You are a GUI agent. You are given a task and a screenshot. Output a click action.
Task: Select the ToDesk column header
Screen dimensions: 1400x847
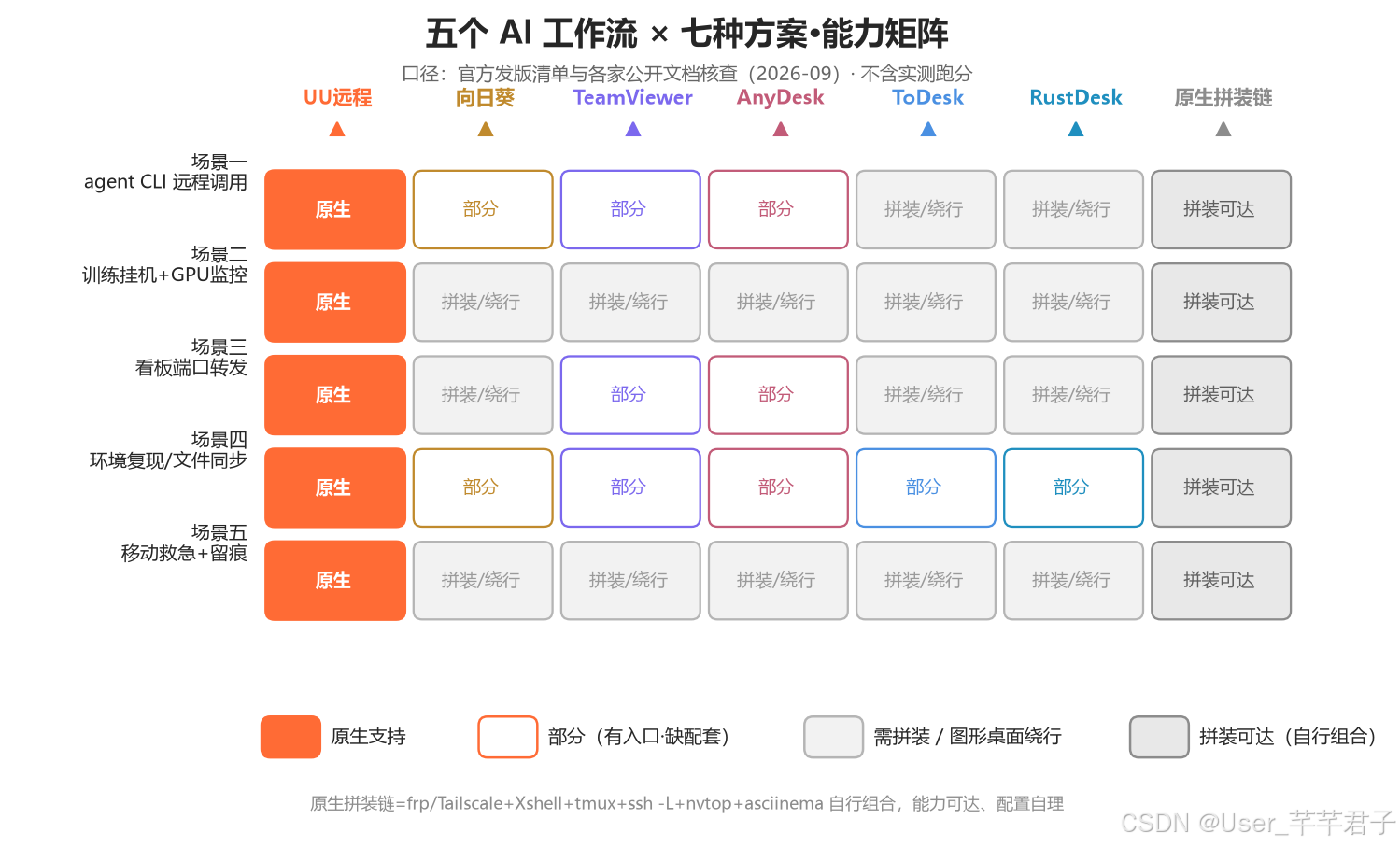pyautogui.click(x=927, y=98)
